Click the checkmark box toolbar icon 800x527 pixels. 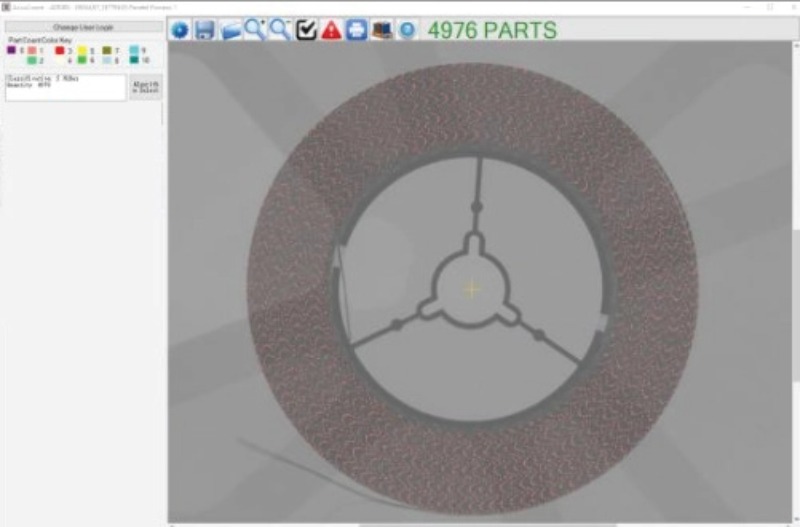(307, 30)
